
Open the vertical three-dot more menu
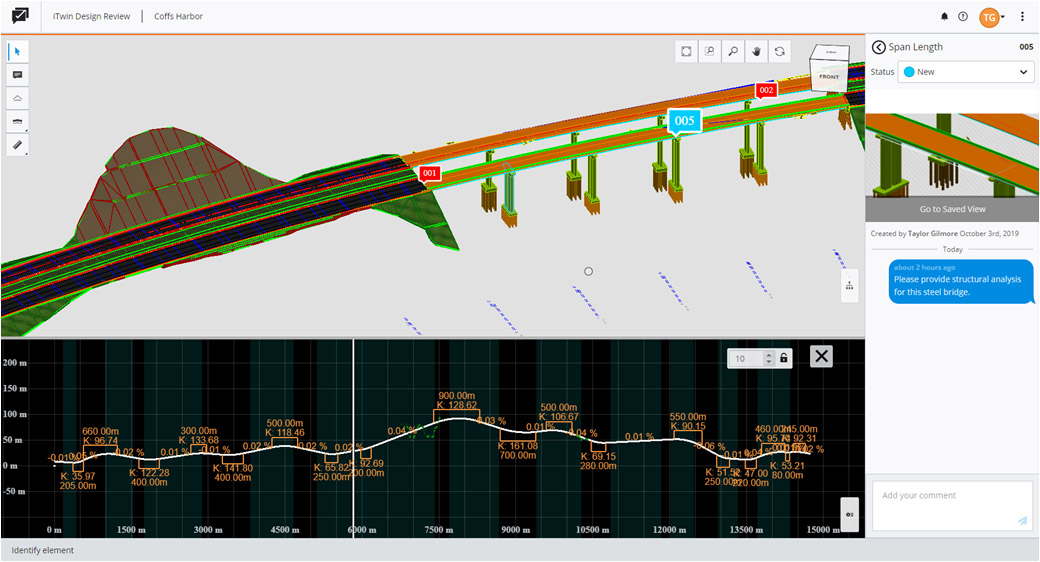pyautogui.click(x=1022, y=17)
